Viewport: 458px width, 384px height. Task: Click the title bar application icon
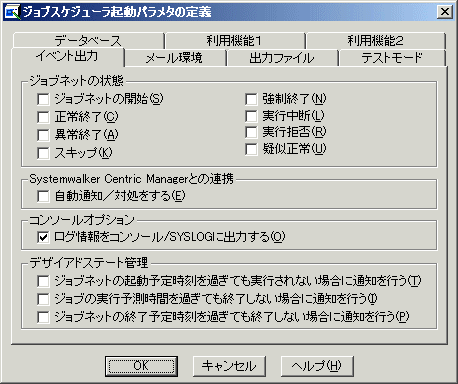pos(12,12)
